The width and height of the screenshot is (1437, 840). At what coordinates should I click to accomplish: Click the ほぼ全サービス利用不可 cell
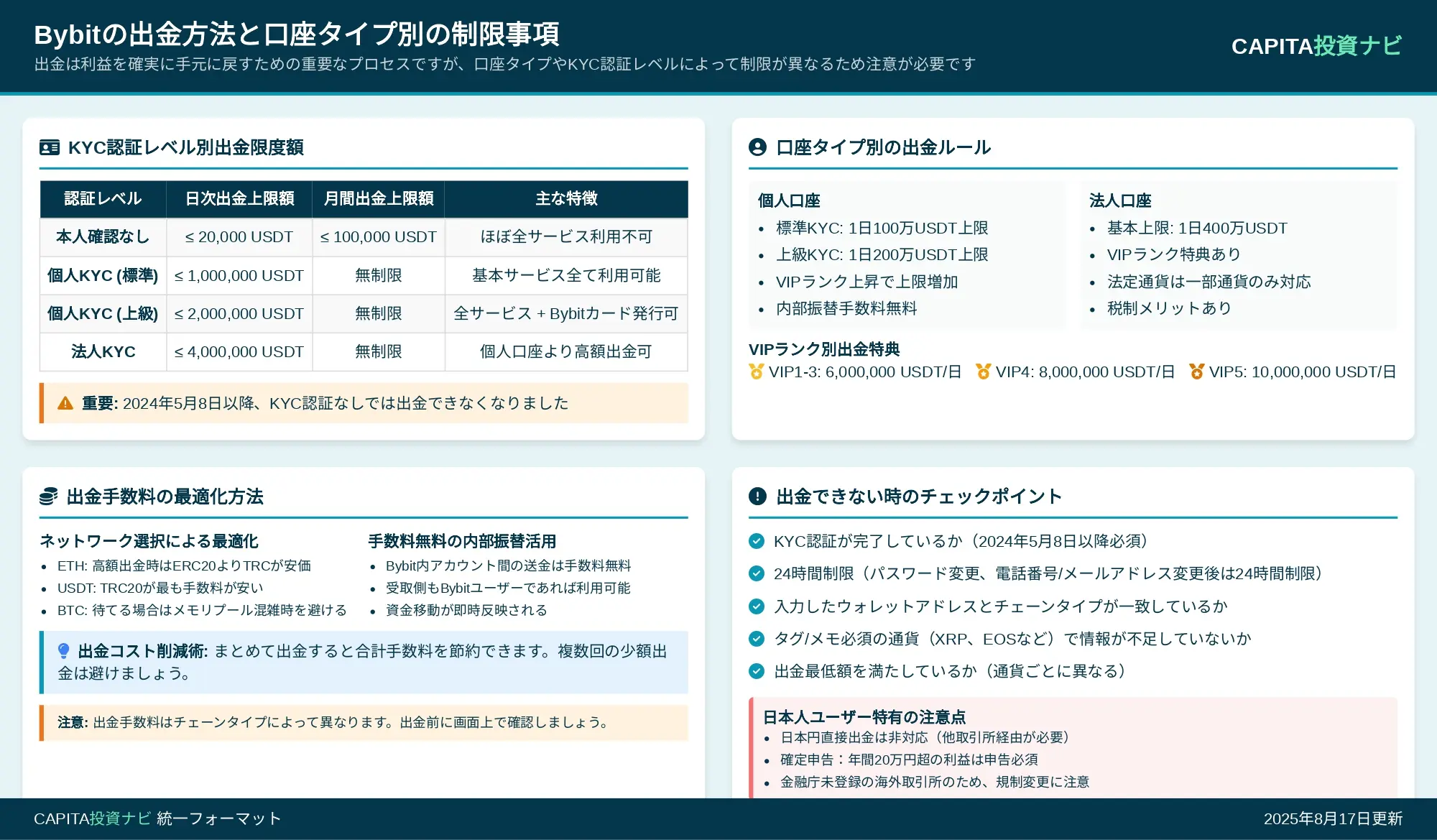pos(566,237)
